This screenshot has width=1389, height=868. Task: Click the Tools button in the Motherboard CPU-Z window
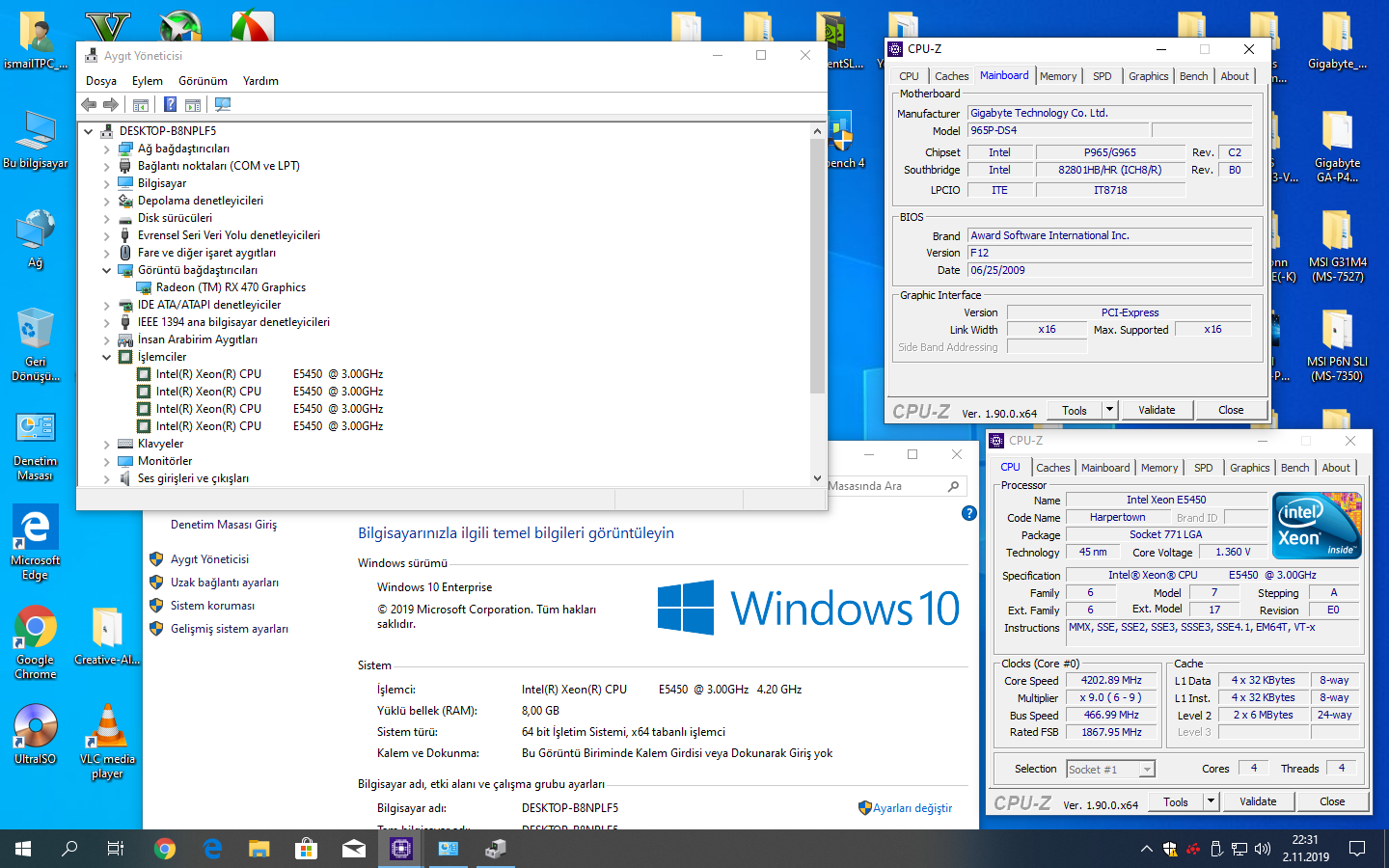(1075, 410)
